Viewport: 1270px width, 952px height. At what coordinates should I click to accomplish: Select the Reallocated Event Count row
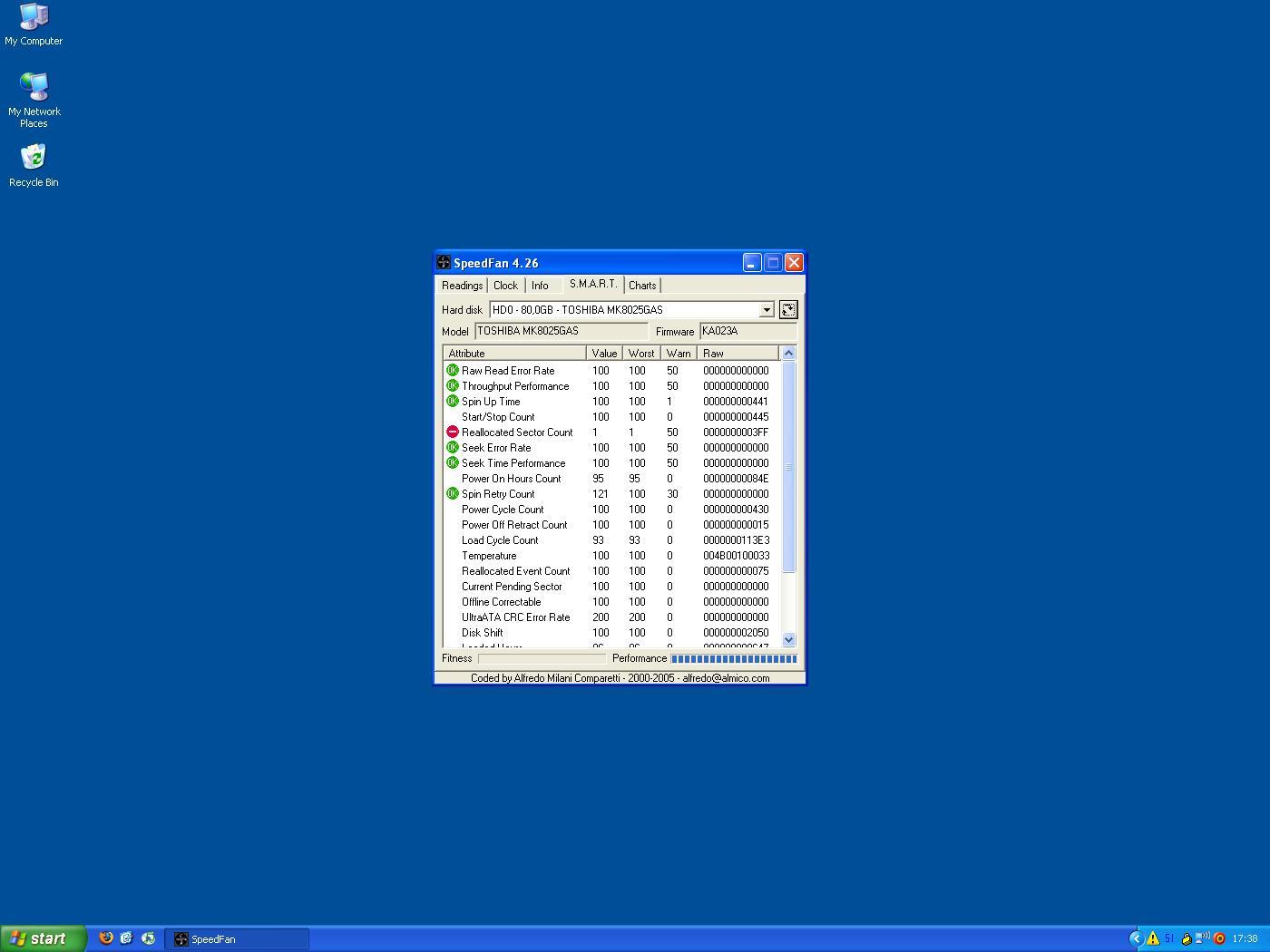click(611, 571)
